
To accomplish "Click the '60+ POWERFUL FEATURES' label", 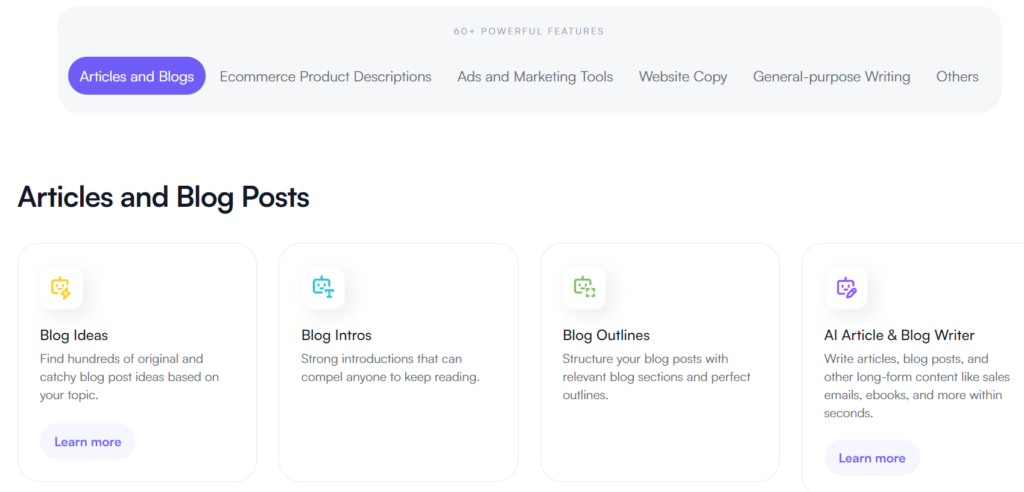I will click(x=528, y=31).
